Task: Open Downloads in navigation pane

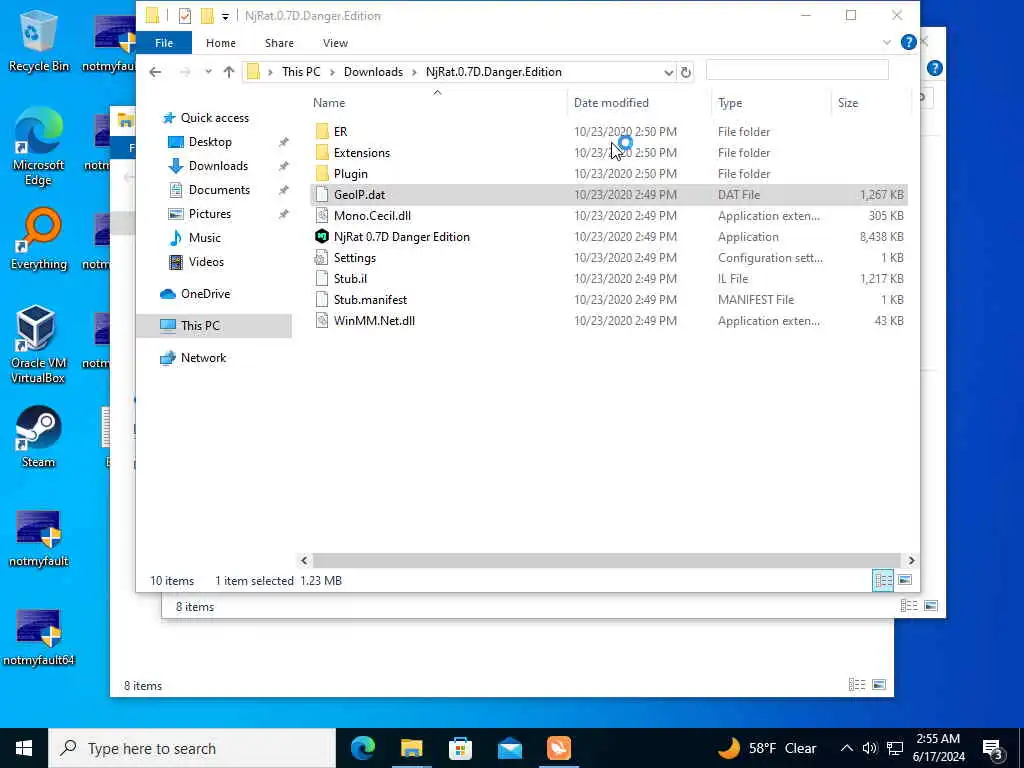Action: [x=218, y=166]
